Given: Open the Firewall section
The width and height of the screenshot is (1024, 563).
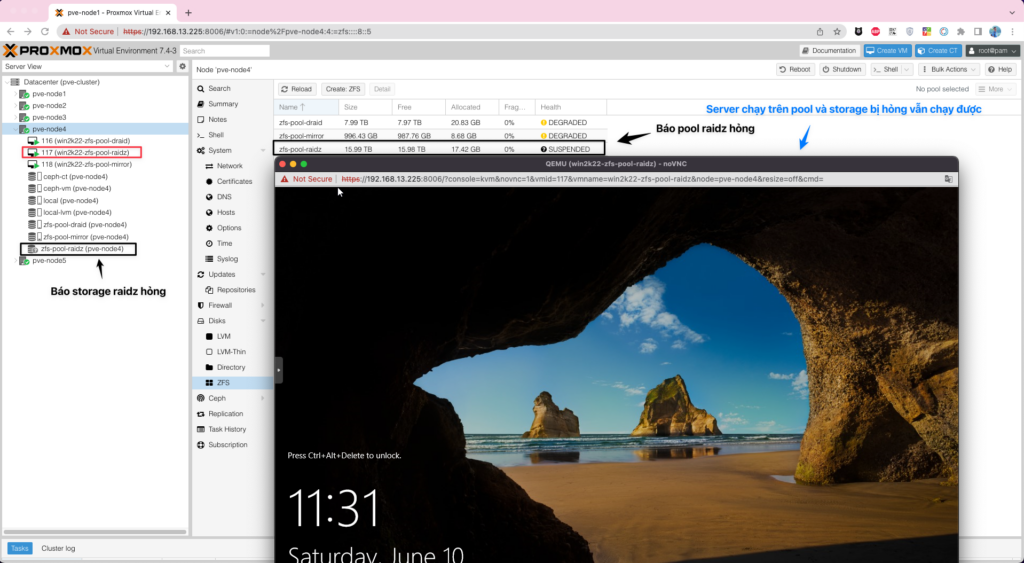Looking at the screenshot, I should (x=220, y=306).
